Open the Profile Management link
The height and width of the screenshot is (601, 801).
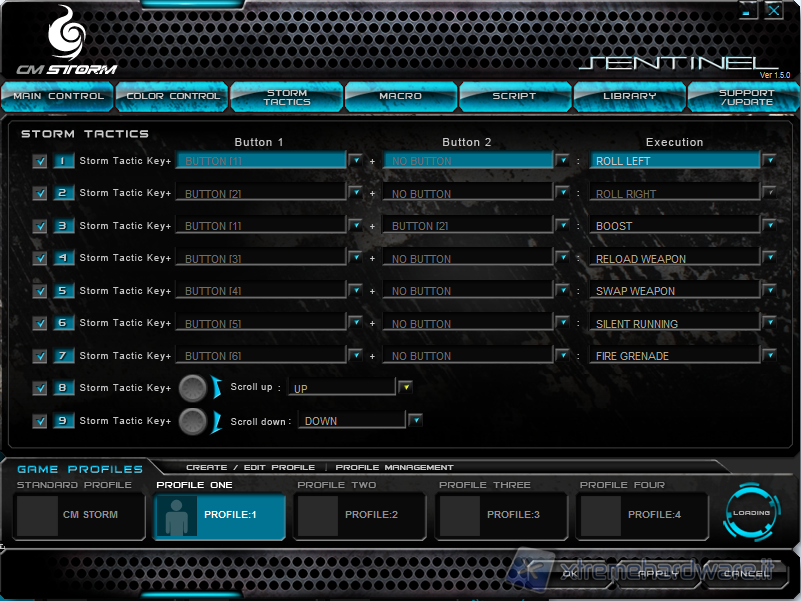(x=394, y=467)
